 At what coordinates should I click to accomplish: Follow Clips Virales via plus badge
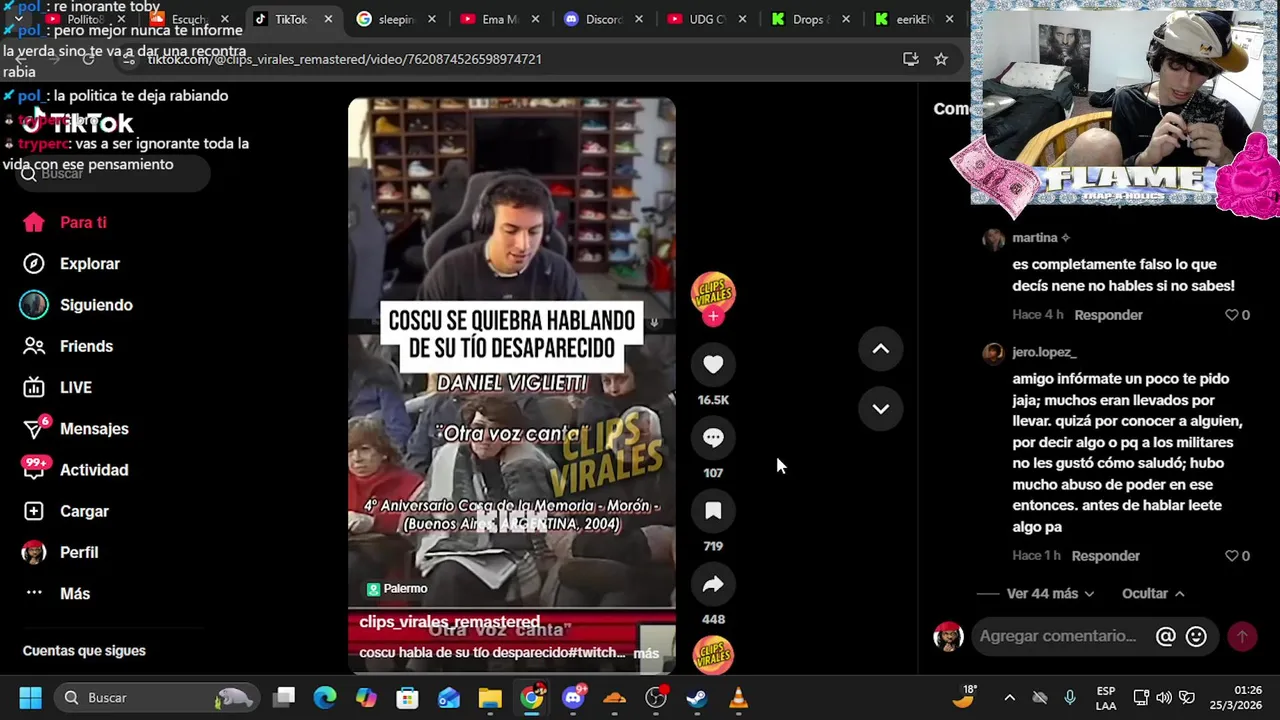pyautogui.click(x=713, y=316)
